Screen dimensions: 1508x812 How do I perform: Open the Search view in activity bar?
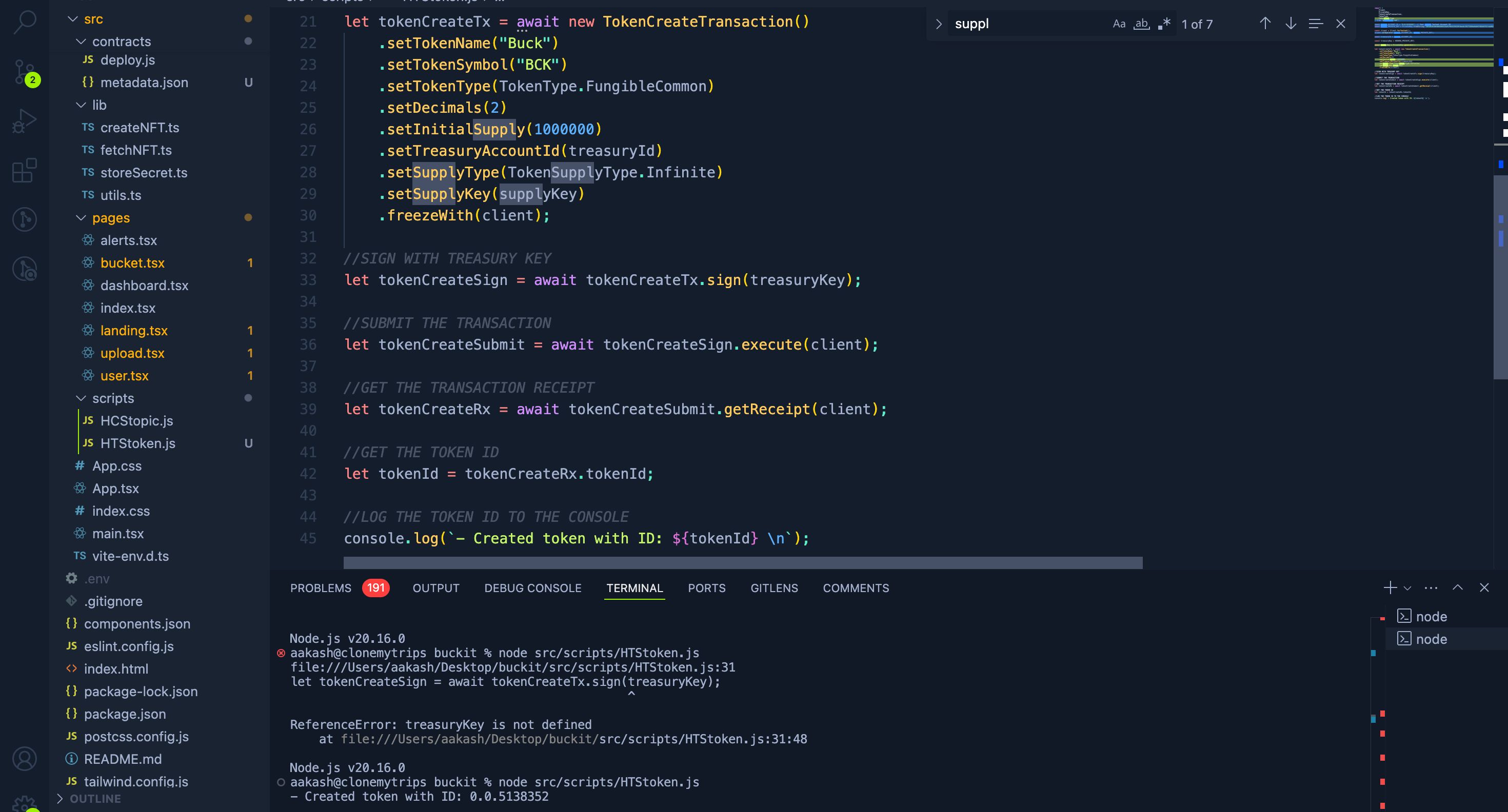point(25,22)
